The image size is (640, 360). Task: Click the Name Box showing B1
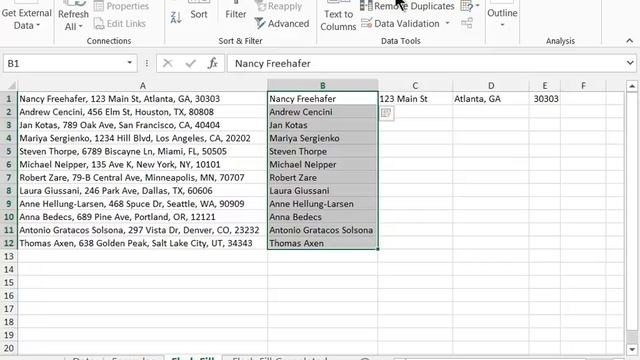(64, 64)
